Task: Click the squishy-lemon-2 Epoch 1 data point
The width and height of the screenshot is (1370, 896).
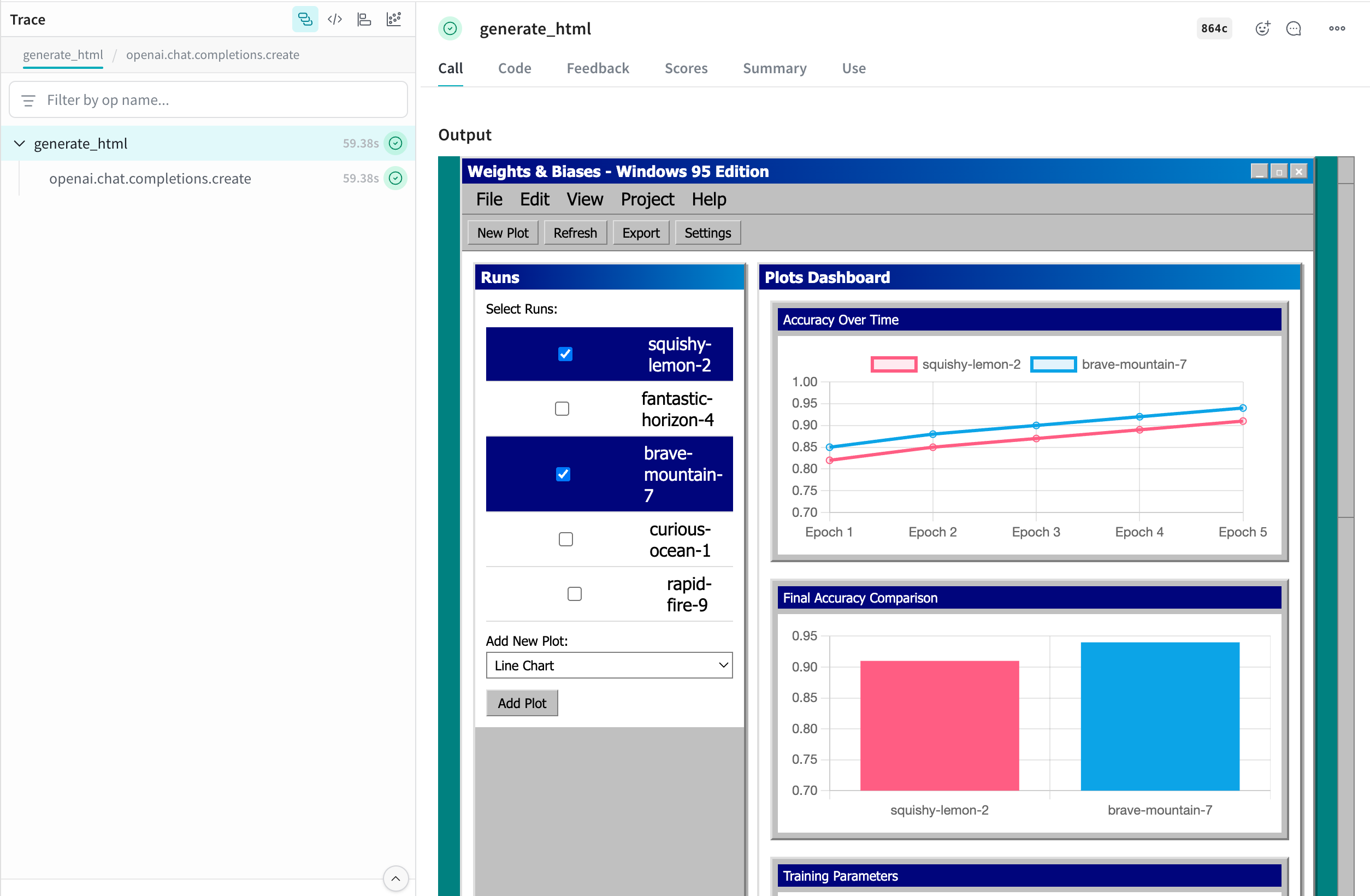Action: [829, 460]
